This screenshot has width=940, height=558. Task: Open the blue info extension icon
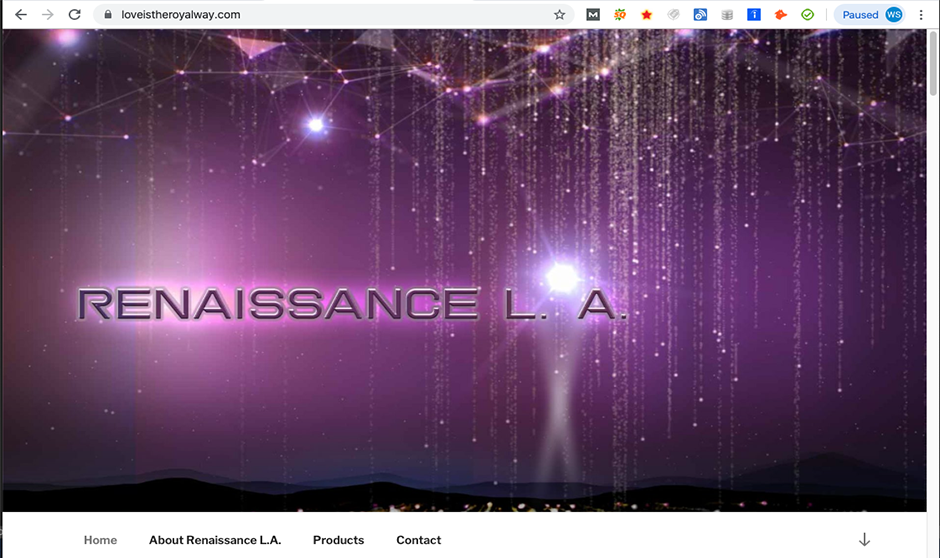[754, 14]
